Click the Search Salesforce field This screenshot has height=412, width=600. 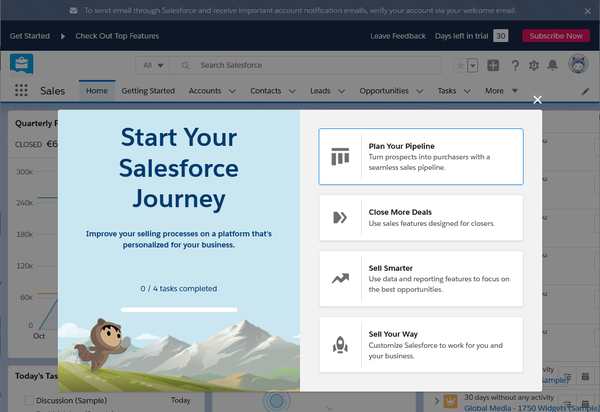305,65
